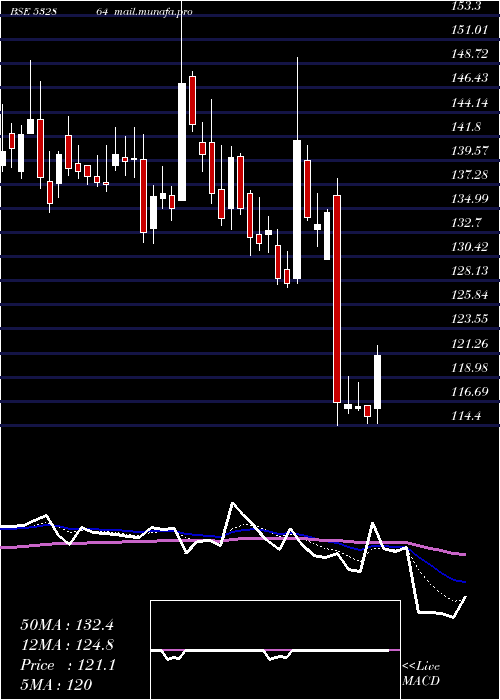The image size is (500, 700).
Task: Click the 153.3 price axis label
Action: [467, 6]
